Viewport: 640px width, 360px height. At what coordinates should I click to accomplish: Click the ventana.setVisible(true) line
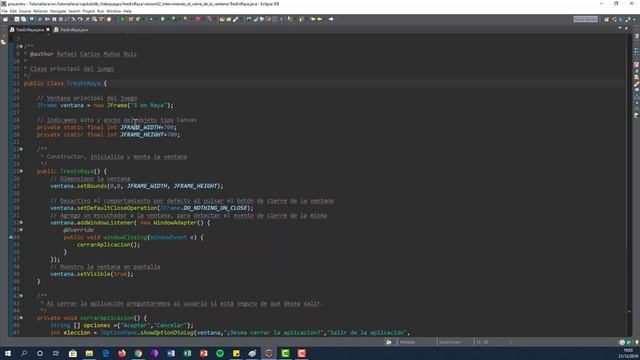click(x=92, y=274)
